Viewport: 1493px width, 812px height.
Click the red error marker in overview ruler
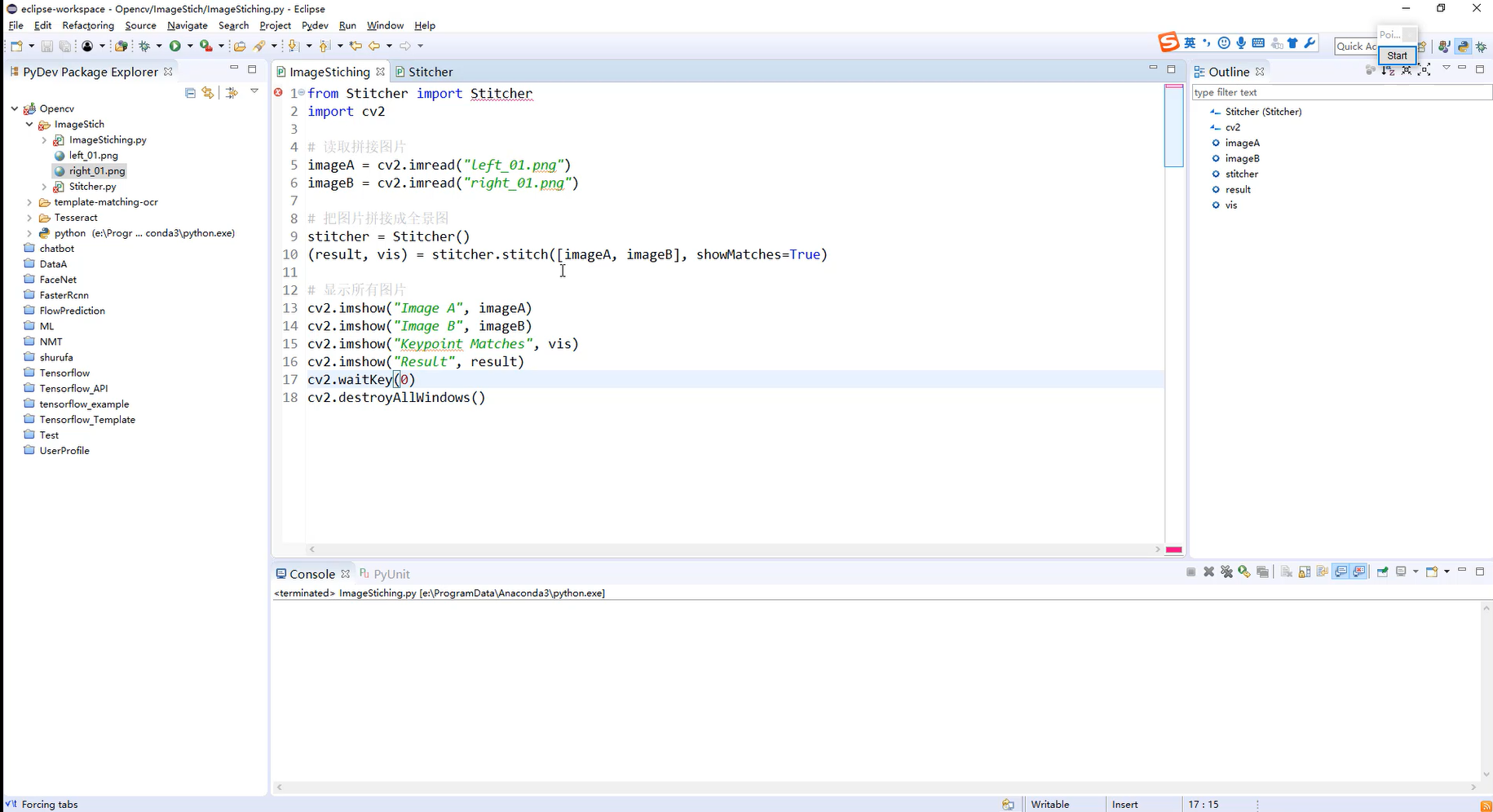click(1173, 549)
